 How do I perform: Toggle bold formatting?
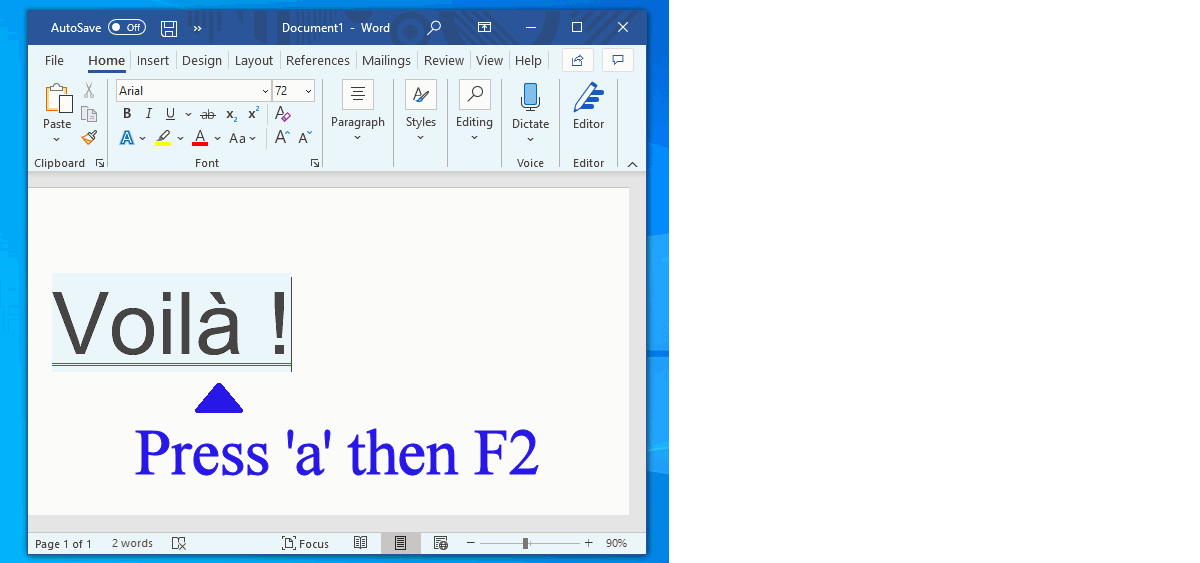(x=127, y=114)
